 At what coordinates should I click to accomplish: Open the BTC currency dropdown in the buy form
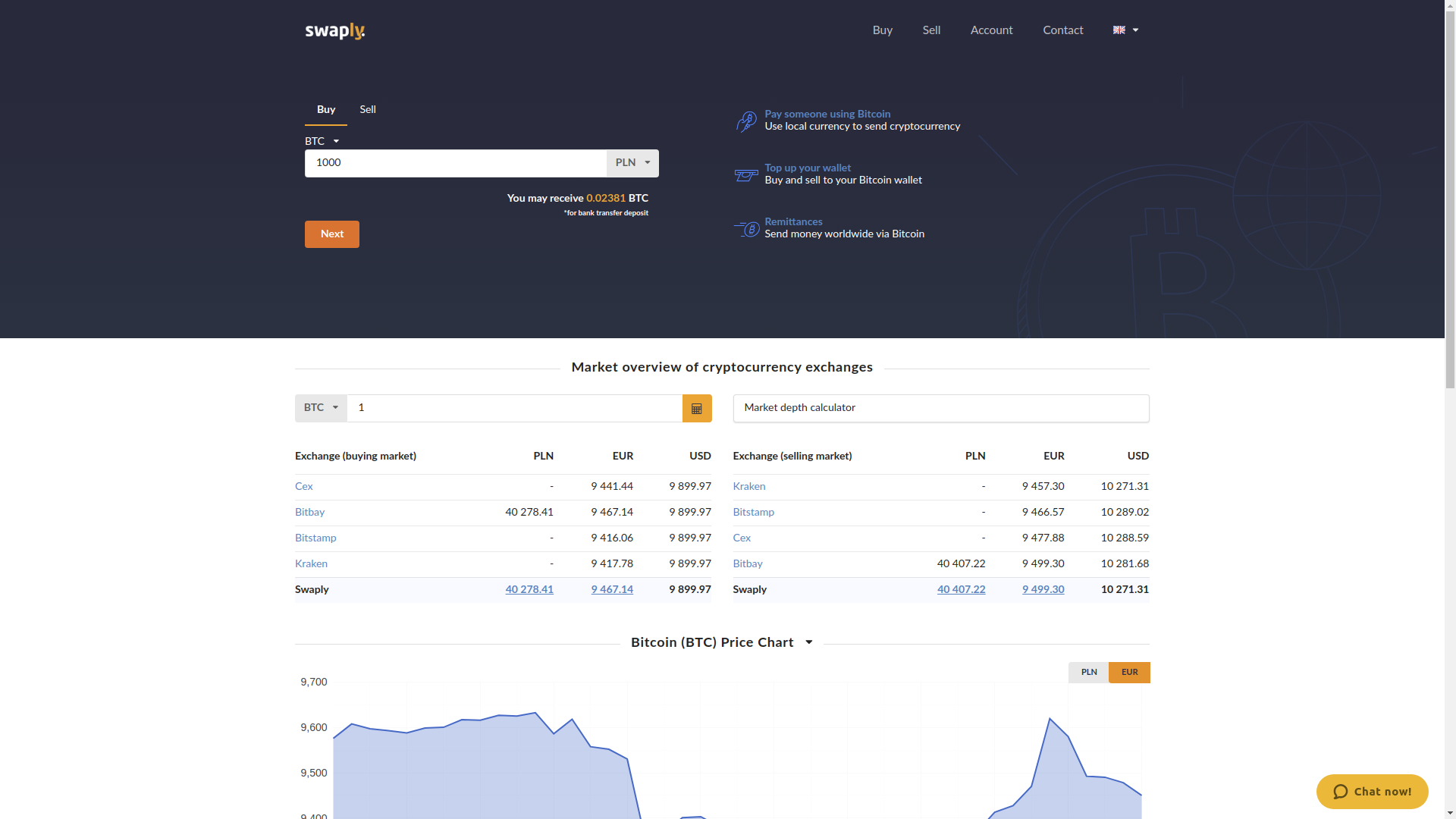click(322, 141)
